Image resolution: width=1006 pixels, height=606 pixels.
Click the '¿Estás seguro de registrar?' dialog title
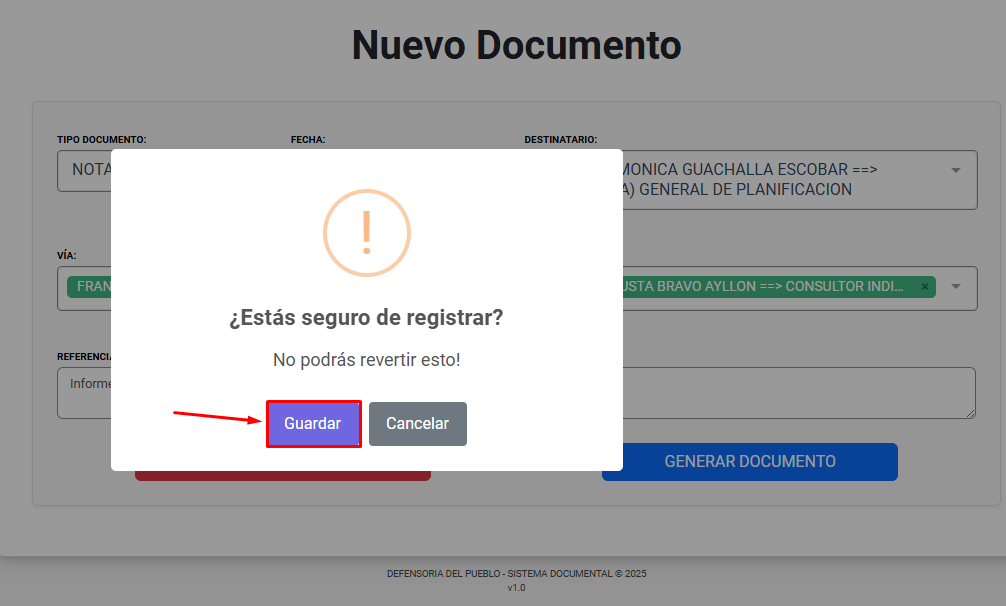pyautogui.click(x=366, y=318)
